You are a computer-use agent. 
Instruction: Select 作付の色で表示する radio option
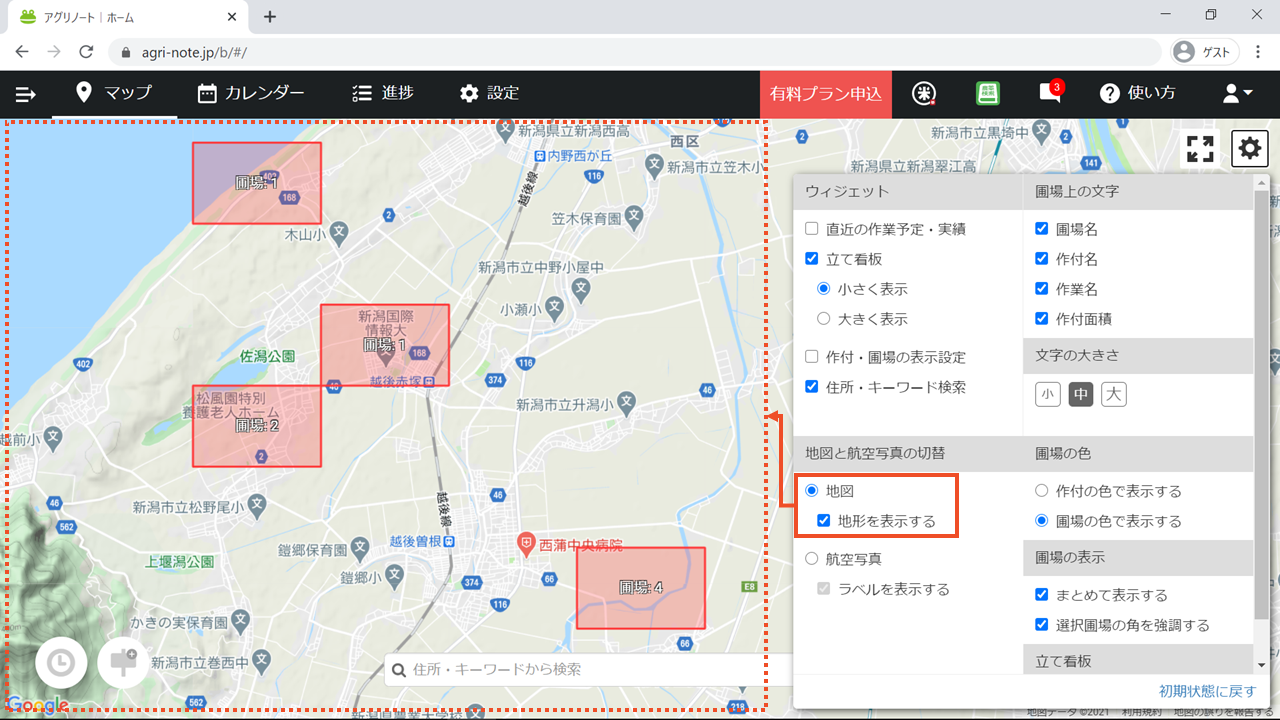point(1042,491)
